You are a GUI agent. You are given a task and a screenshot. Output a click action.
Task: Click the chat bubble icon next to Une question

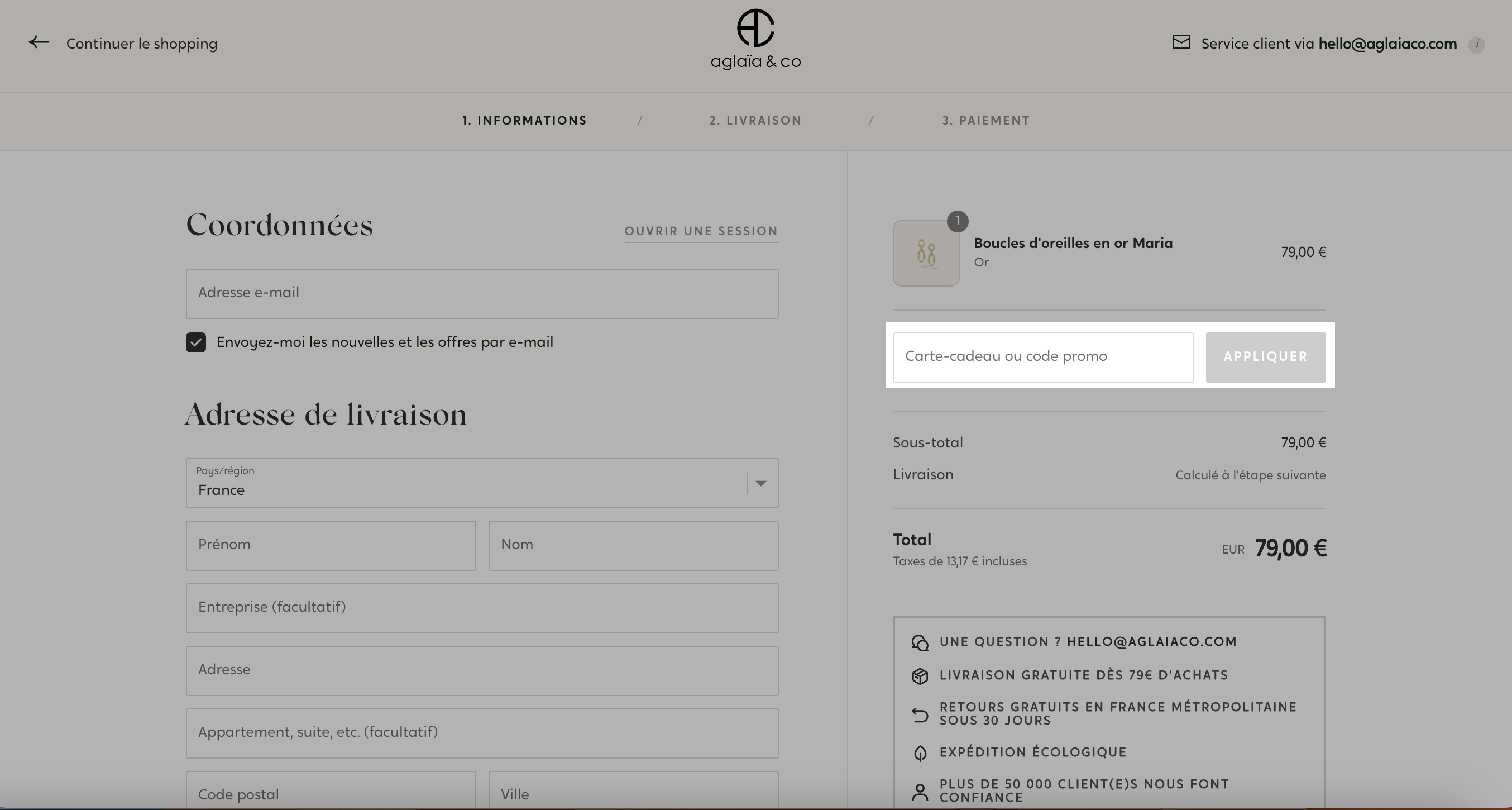click(920, 642)
